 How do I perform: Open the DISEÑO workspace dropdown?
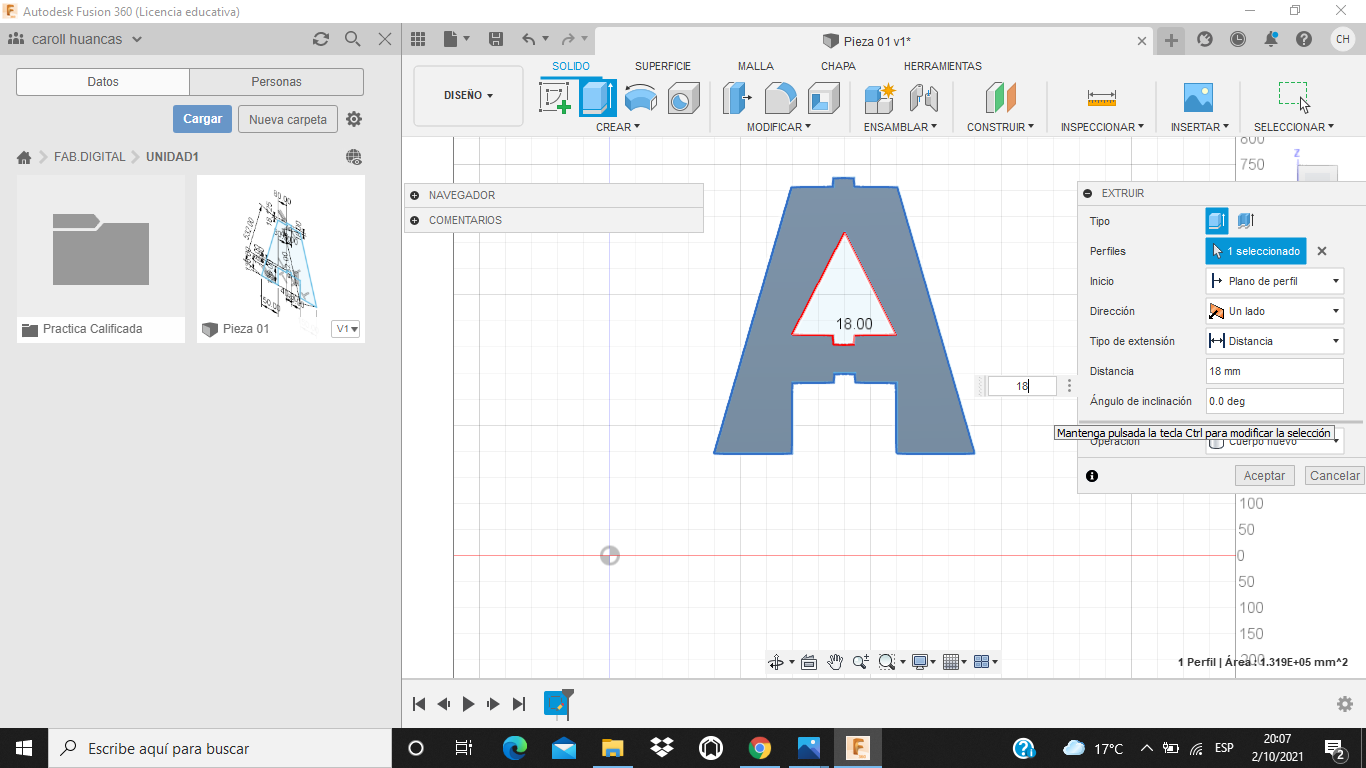click(468, 96)
